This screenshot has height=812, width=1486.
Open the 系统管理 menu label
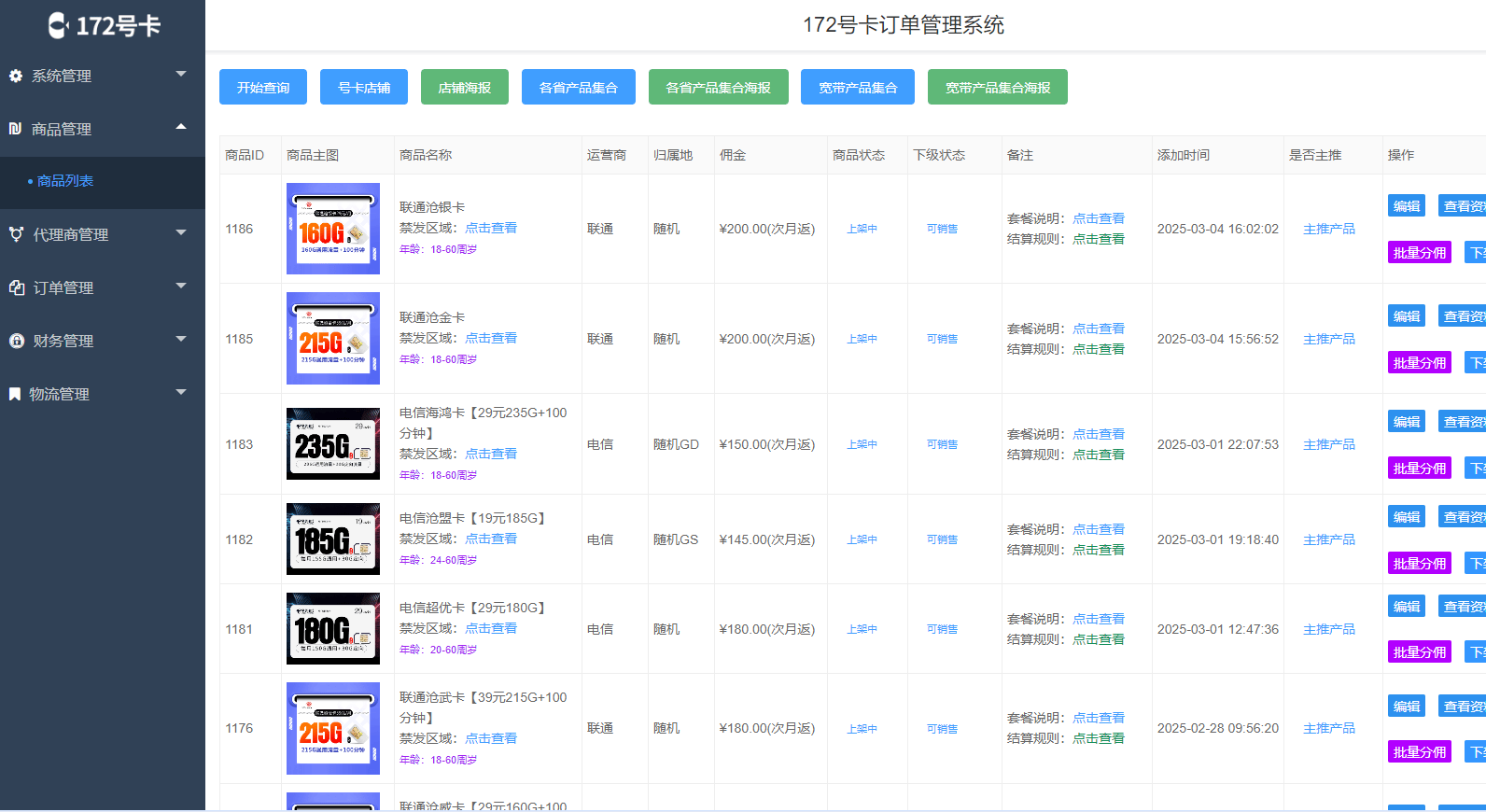(x=62, y=76)
